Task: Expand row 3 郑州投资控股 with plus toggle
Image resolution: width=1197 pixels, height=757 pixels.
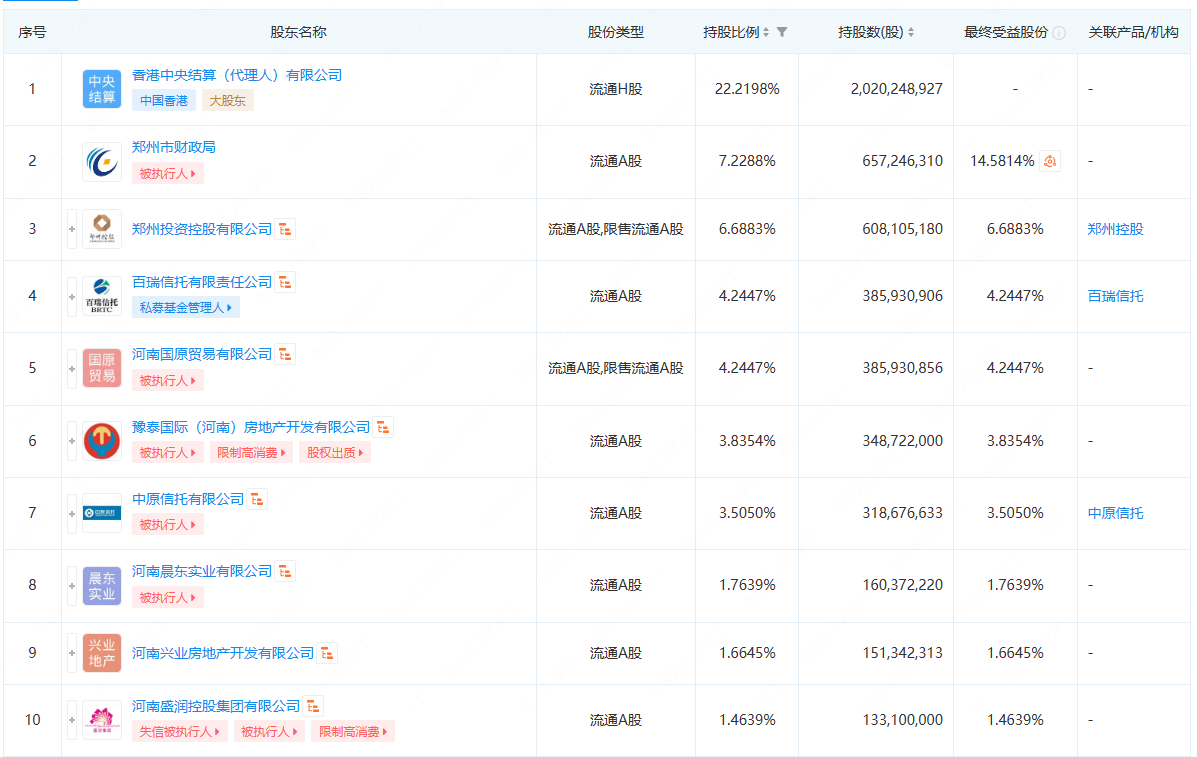Action: (72, 229)
